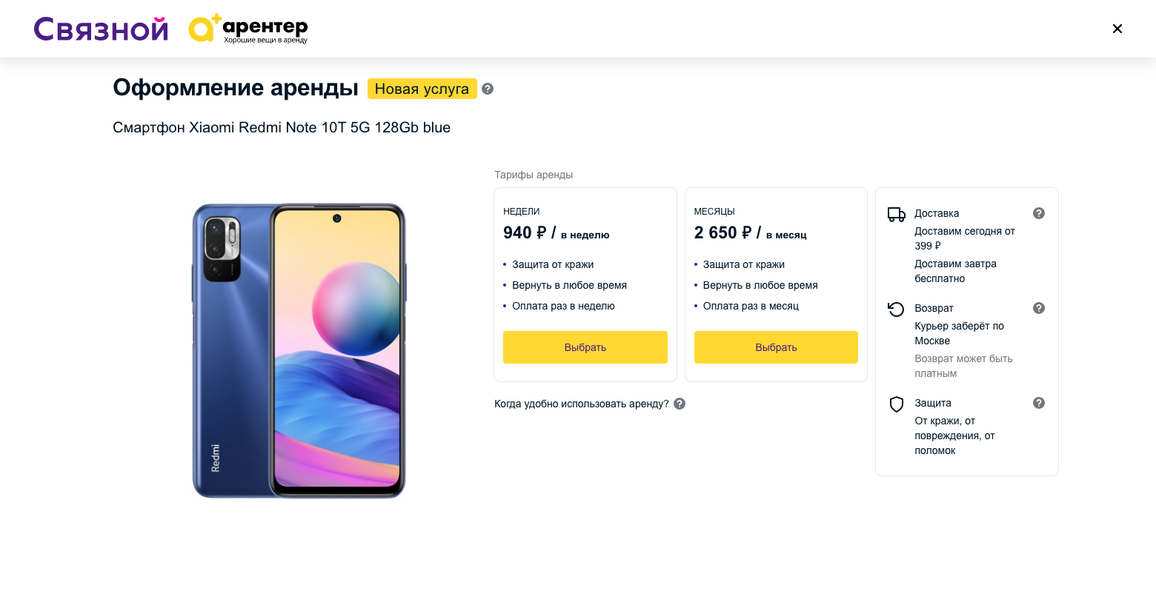Open the Возврат help tooltip icon

click(x=1039, y=308)
